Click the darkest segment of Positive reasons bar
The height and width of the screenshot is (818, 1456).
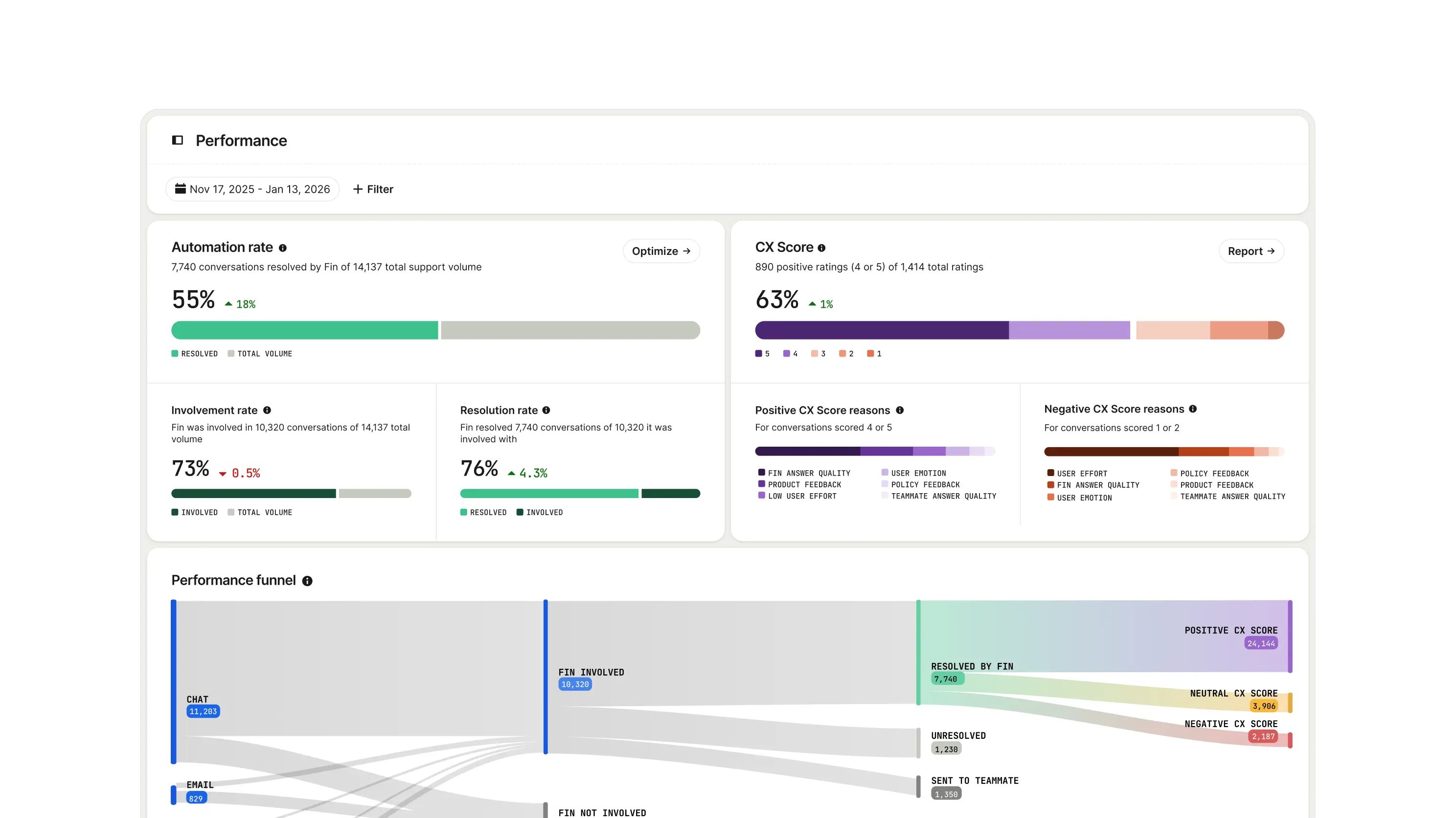click(808, 451)
